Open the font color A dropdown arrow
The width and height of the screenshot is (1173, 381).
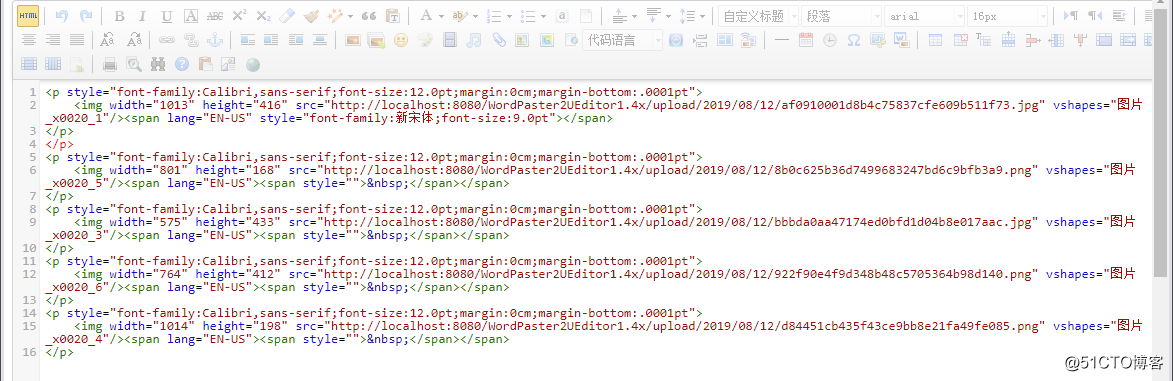click(441, 16)
